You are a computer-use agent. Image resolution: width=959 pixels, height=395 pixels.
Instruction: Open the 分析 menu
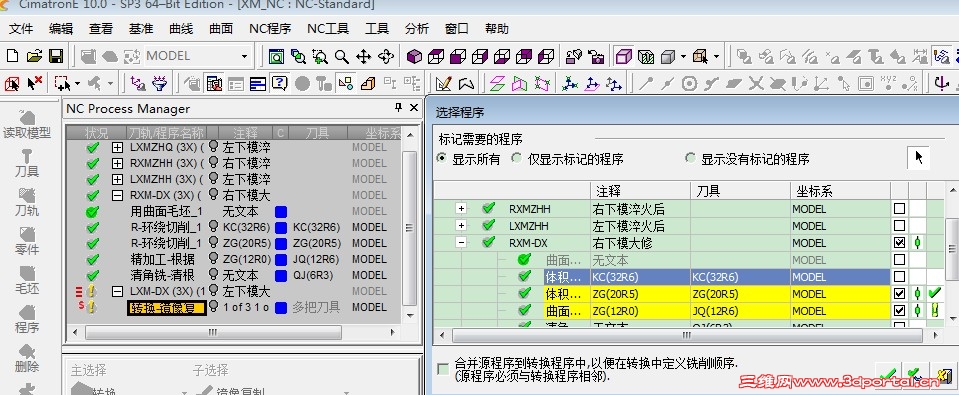point(417,29)
